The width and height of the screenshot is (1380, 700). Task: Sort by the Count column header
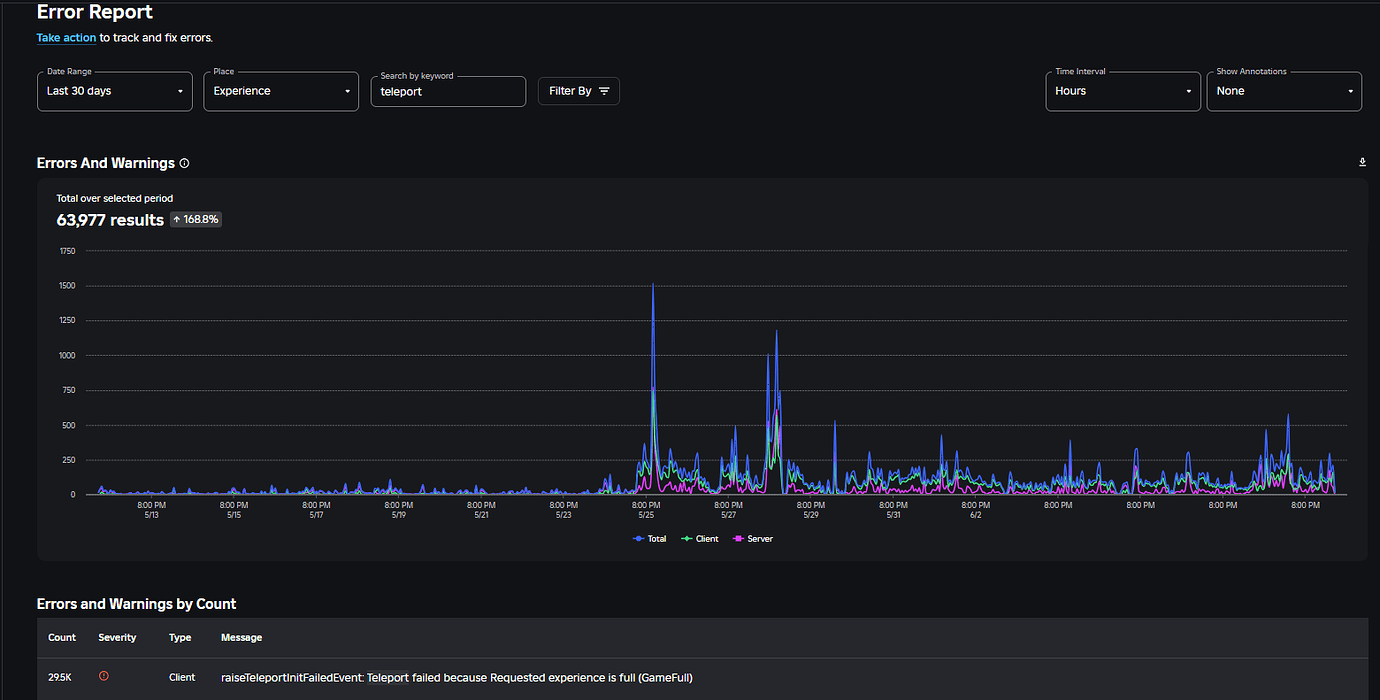coord(62,637)
